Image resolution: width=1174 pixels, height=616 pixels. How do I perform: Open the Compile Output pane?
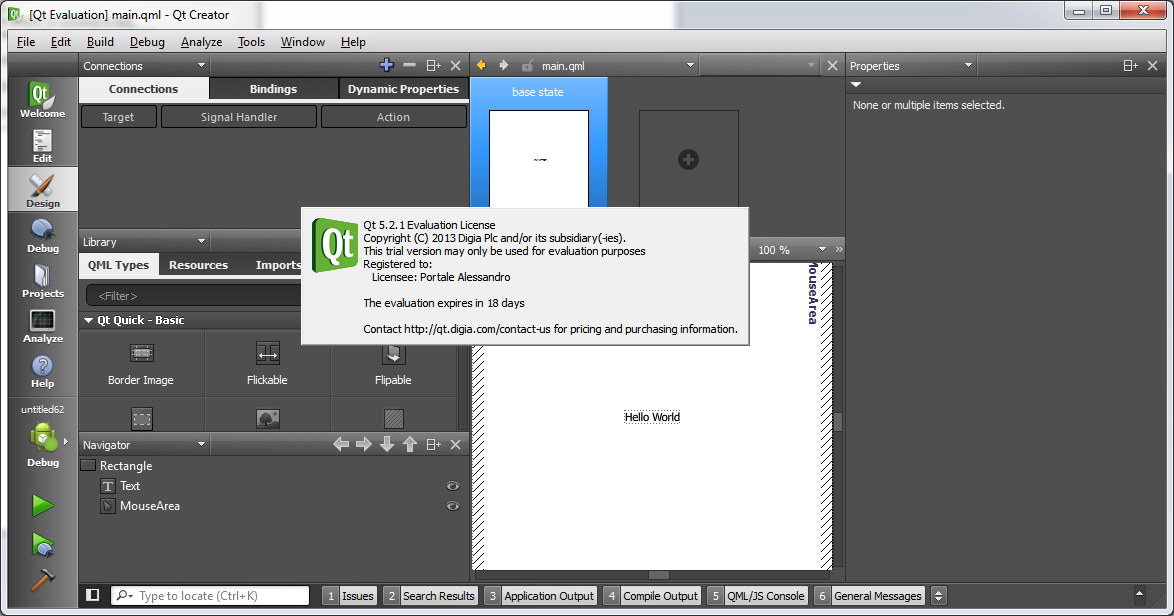[x=660, y=596]
